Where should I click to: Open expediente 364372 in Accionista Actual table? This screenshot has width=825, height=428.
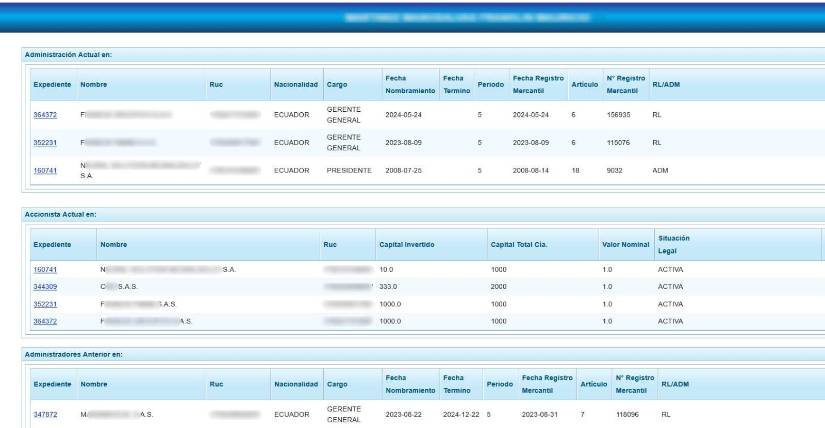46,320
